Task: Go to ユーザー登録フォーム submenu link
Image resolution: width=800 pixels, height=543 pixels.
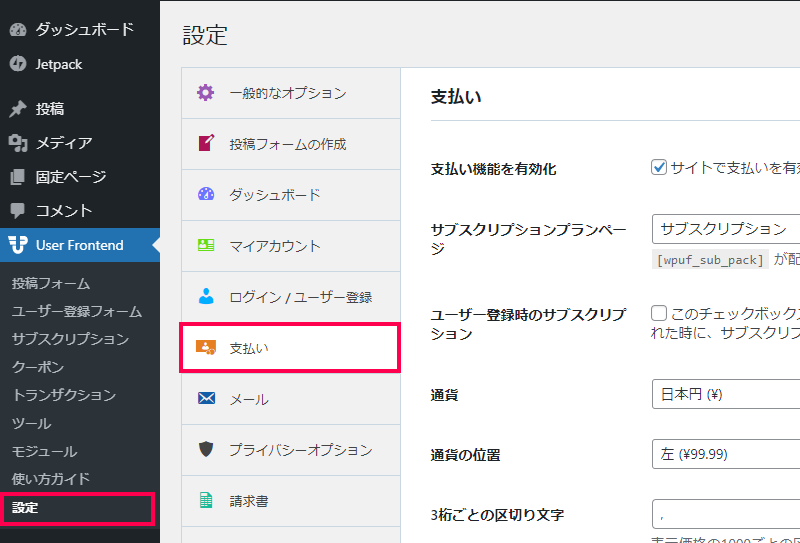Action: click(x=77, y=311)
